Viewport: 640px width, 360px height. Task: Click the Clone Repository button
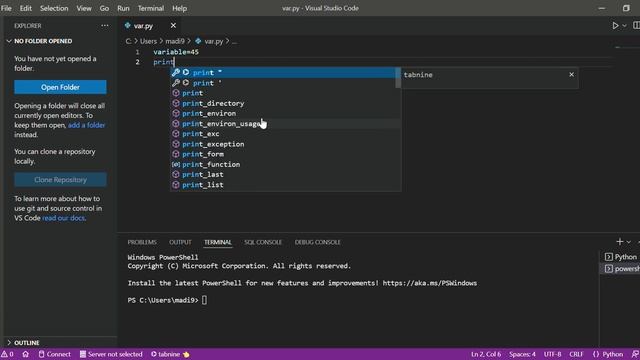60,180
